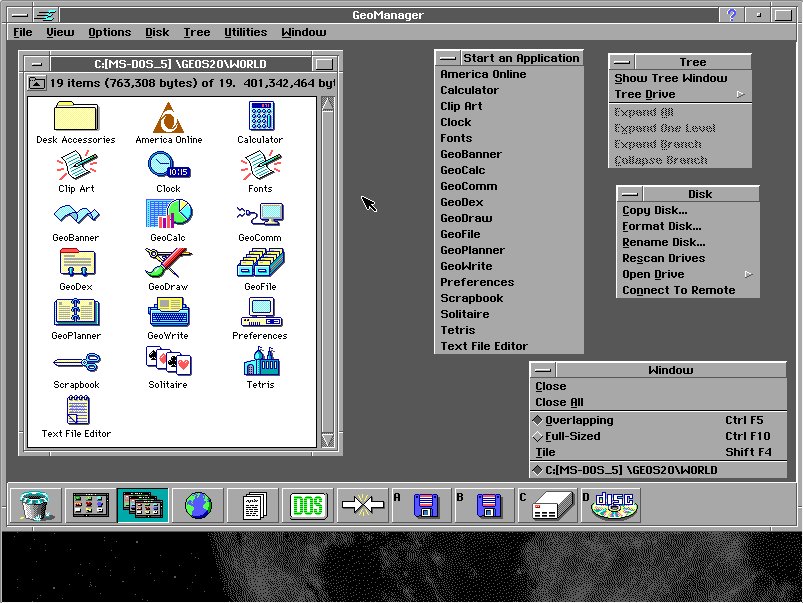Open the File menu
Screen dimensions: 803x603
coord(23,32)
